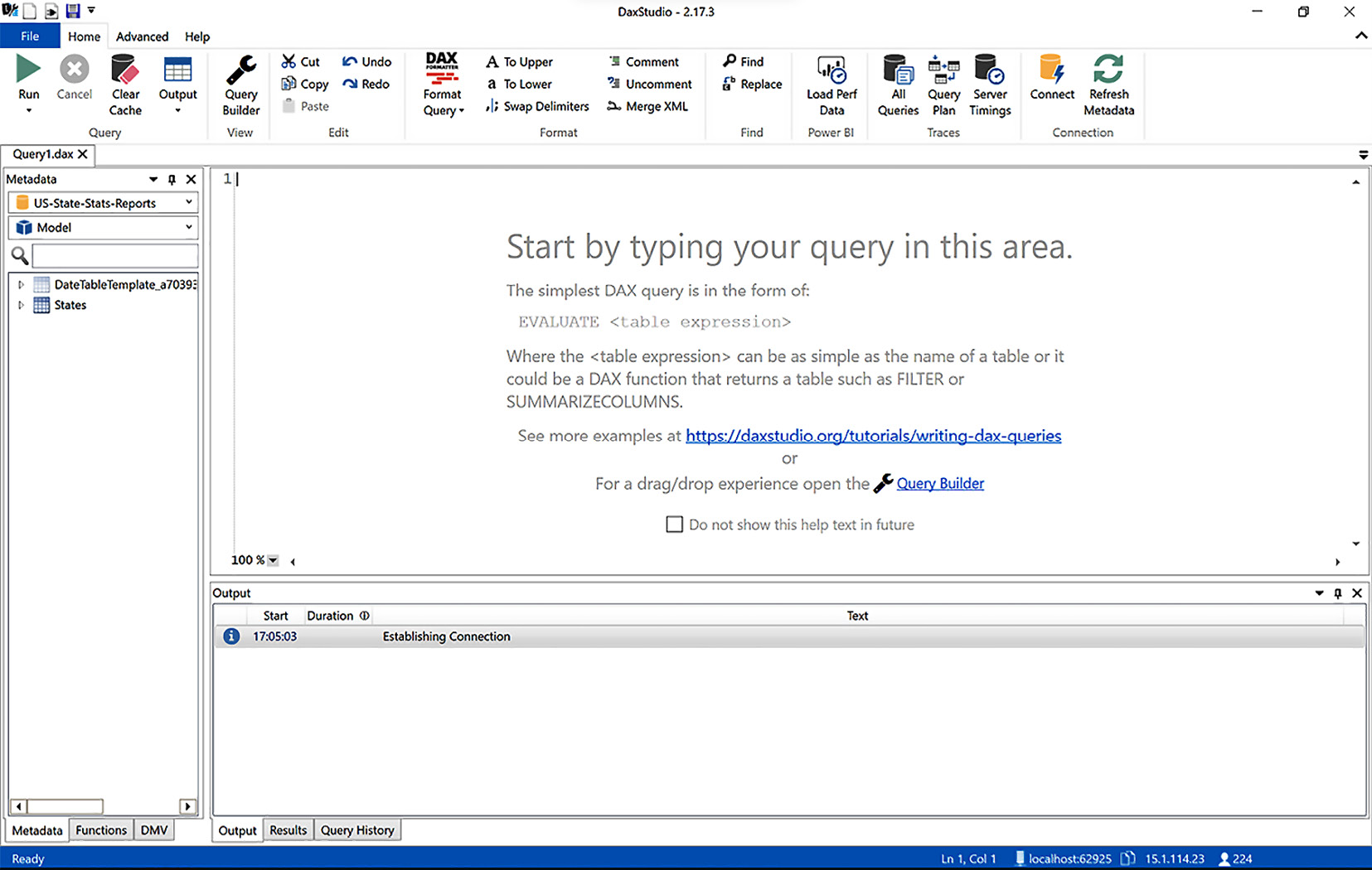
Task: Open the Query Builder wrench tool
Action: point(241,71)
